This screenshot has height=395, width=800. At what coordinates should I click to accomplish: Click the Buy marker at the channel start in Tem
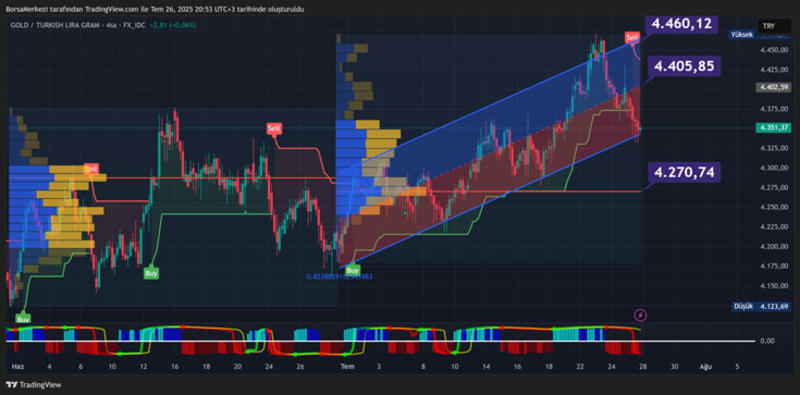tap(352, 268)
